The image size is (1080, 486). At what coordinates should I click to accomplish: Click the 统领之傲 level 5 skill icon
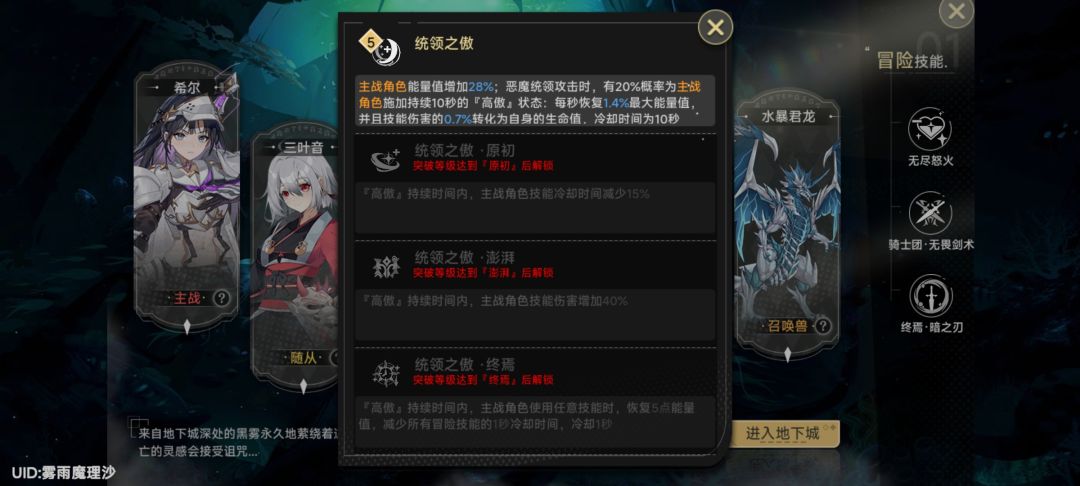point(380,47)
